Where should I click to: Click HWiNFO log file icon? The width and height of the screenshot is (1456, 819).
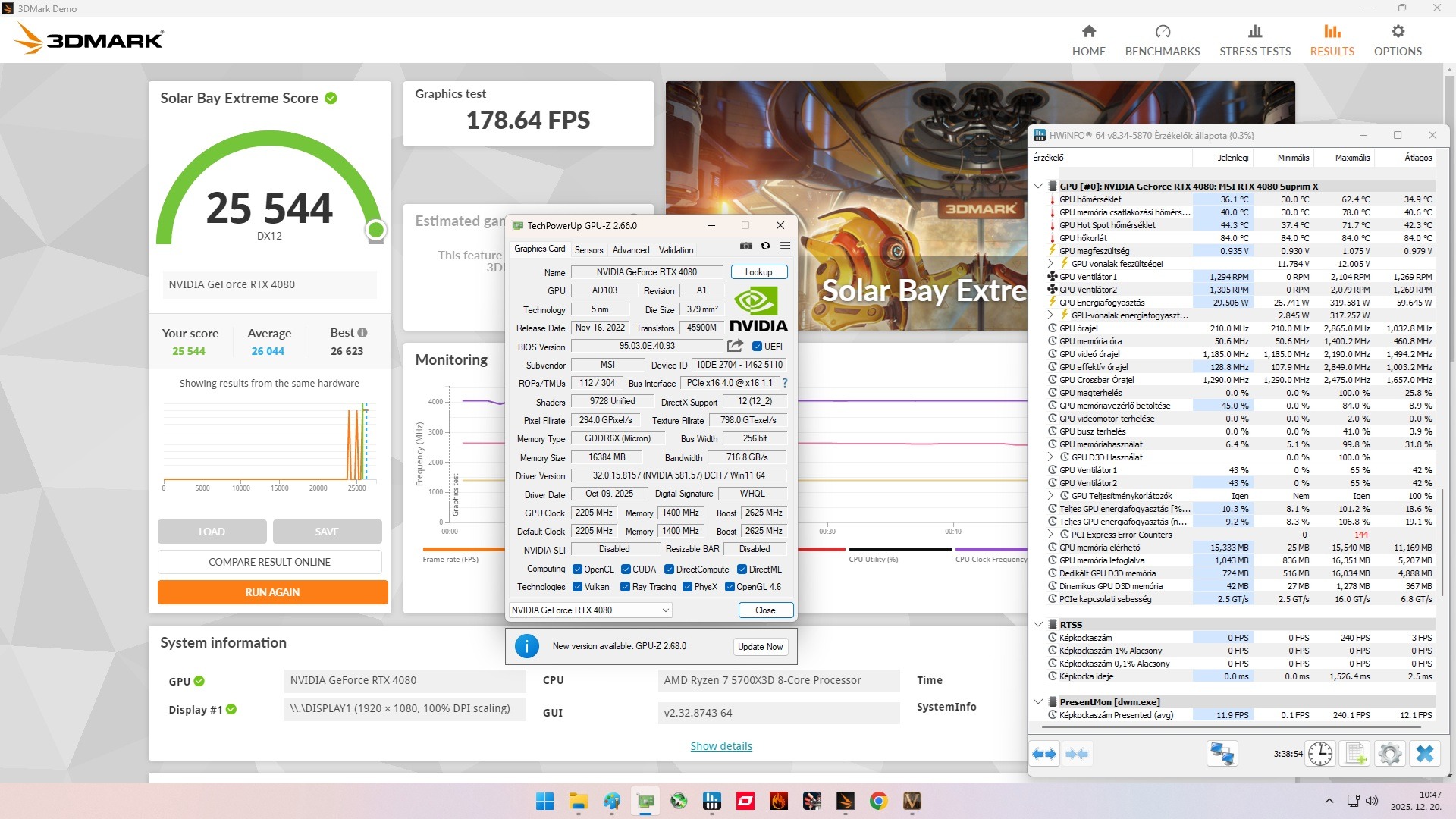(1355, 754)
